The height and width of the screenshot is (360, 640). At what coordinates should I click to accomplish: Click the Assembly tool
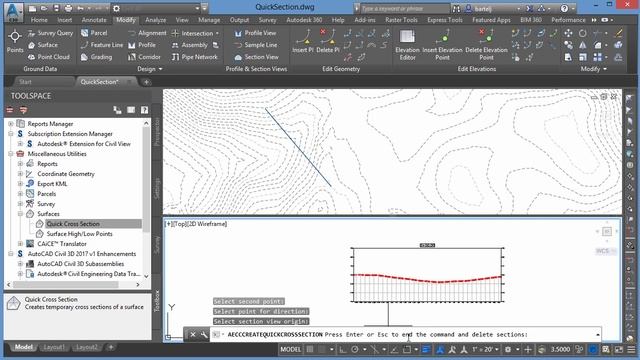(x=190, y=45)
